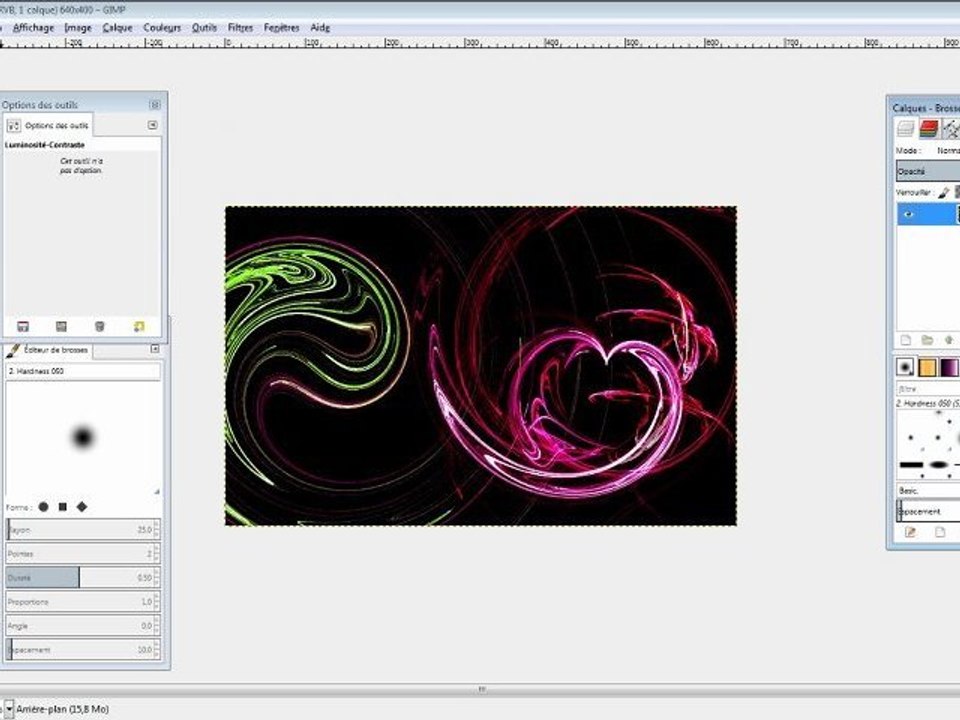
Task: Reset tool options yellow arrow icon
Action: (139, 326)
